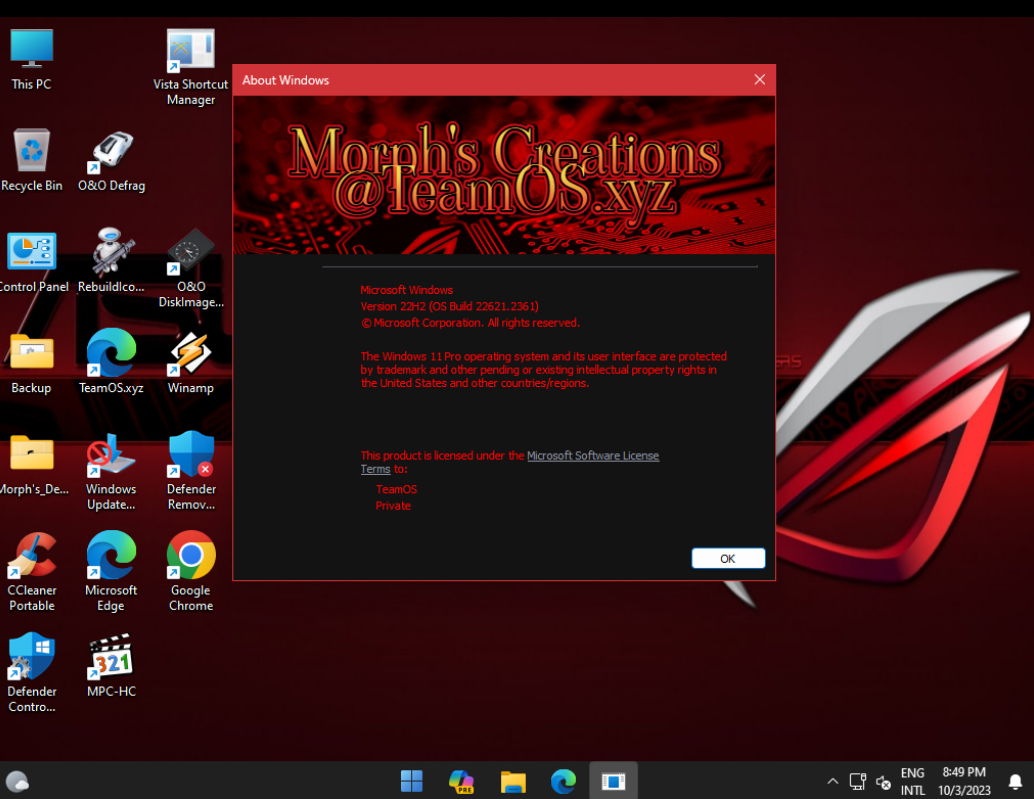1034x799 pixels.
Task: Open Copilot preview from the taskbar
Action: pyautogui.click(x=462, y=781)
